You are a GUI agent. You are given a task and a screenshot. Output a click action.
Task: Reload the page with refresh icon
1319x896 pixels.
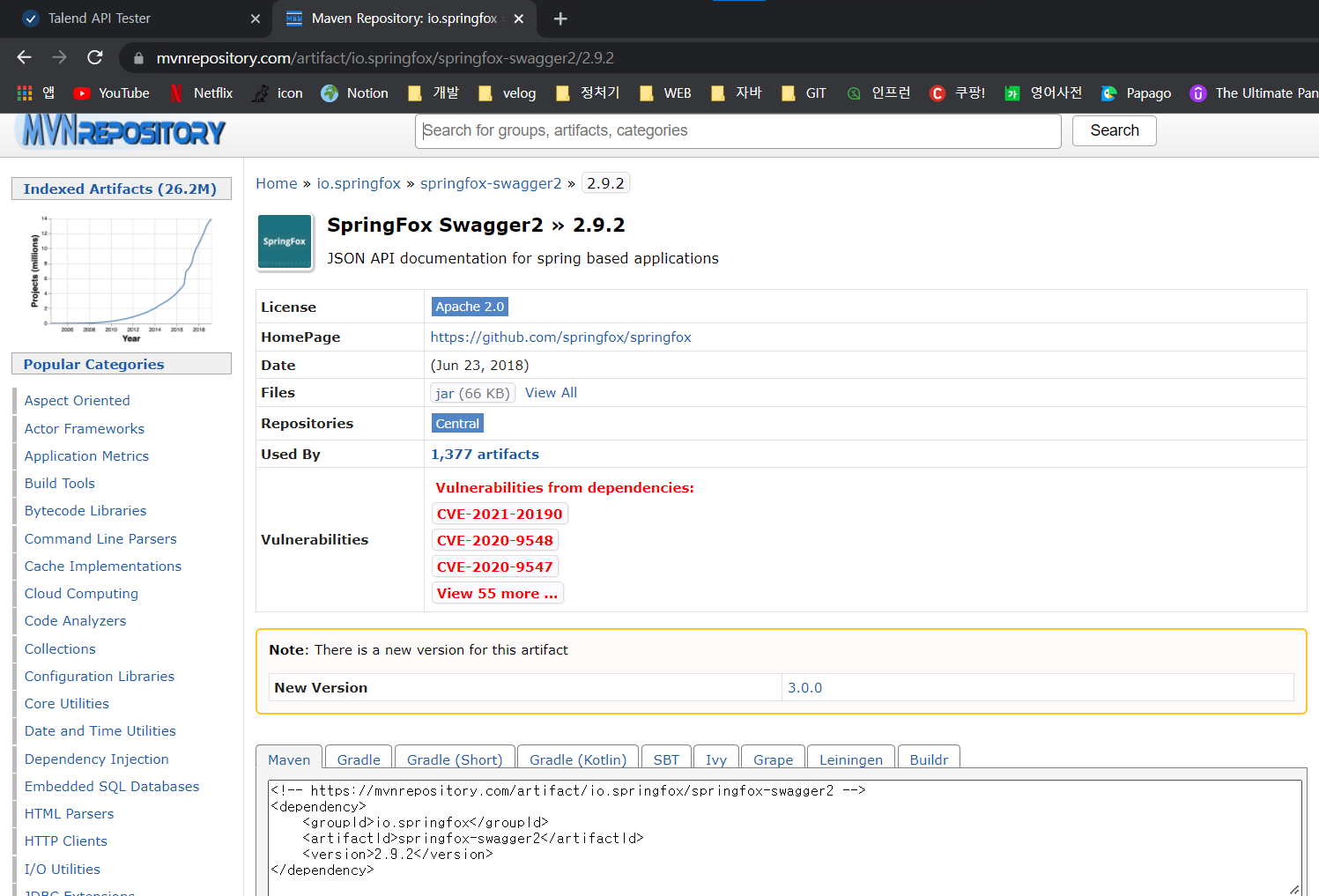point(95,57)
